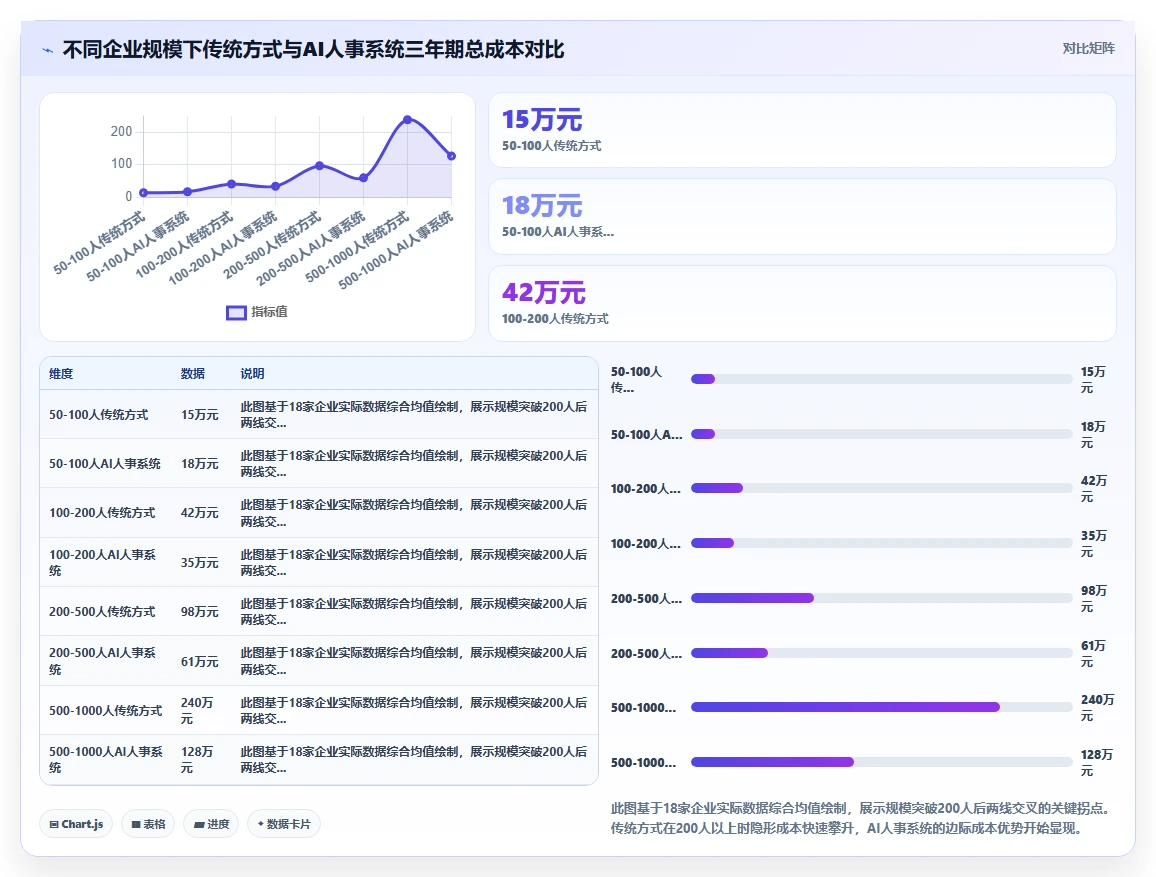Open the 15万元 data card
1156x877 pixels.
[802, 130]
